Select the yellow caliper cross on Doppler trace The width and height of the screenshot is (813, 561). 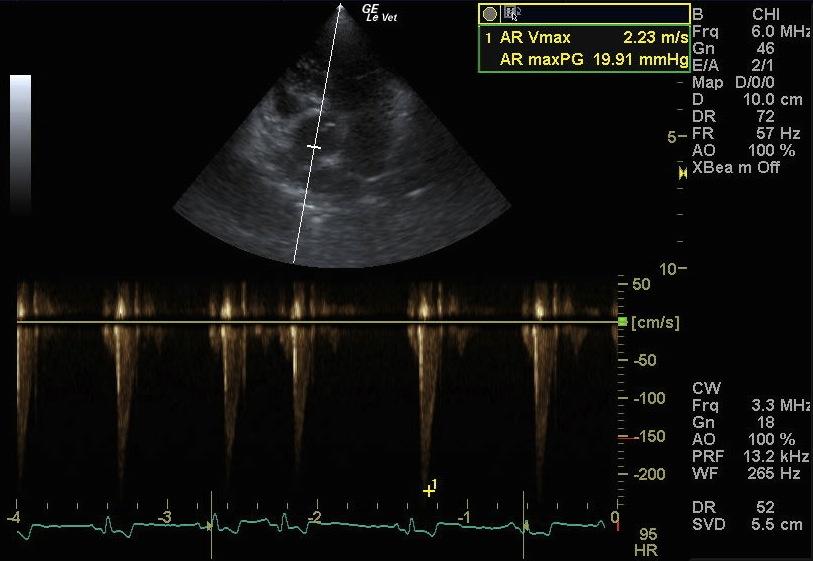429,490
